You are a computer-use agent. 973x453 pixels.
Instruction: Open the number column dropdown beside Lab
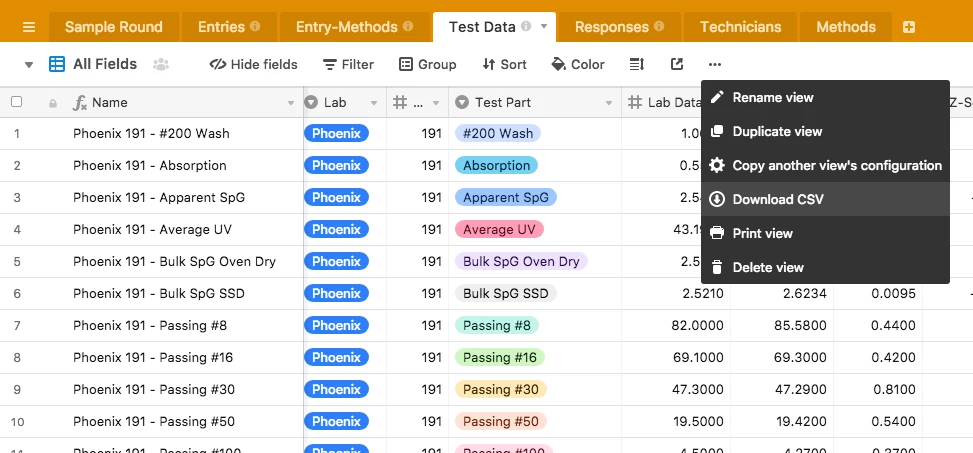click(436, 103)
